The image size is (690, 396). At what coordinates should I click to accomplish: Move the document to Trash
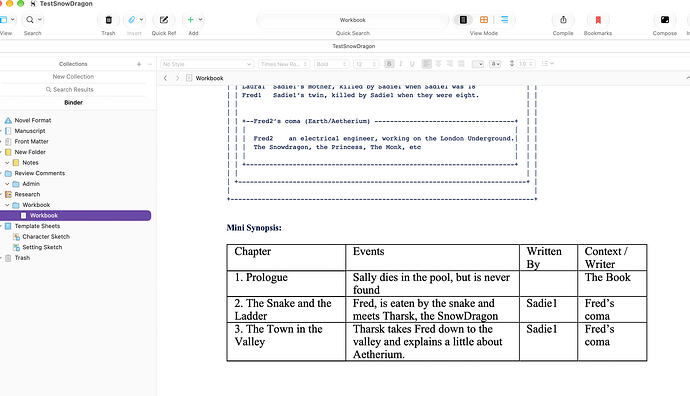[108, 20]
